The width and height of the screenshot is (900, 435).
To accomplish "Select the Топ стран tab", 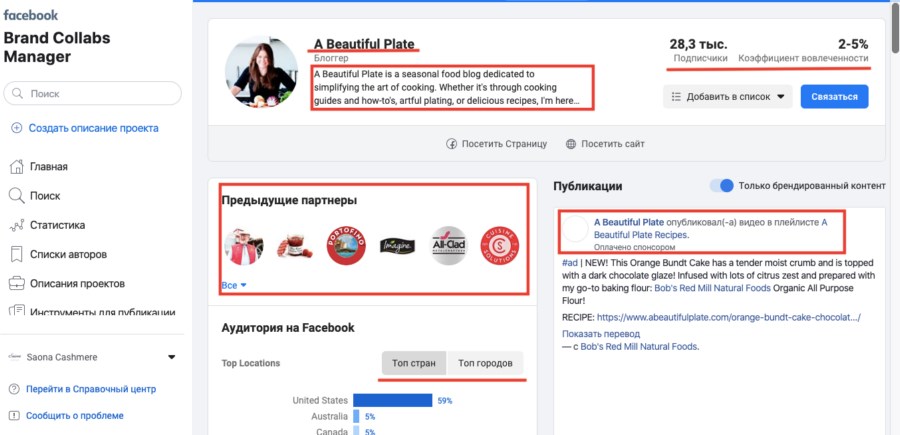I will point(414,363).
